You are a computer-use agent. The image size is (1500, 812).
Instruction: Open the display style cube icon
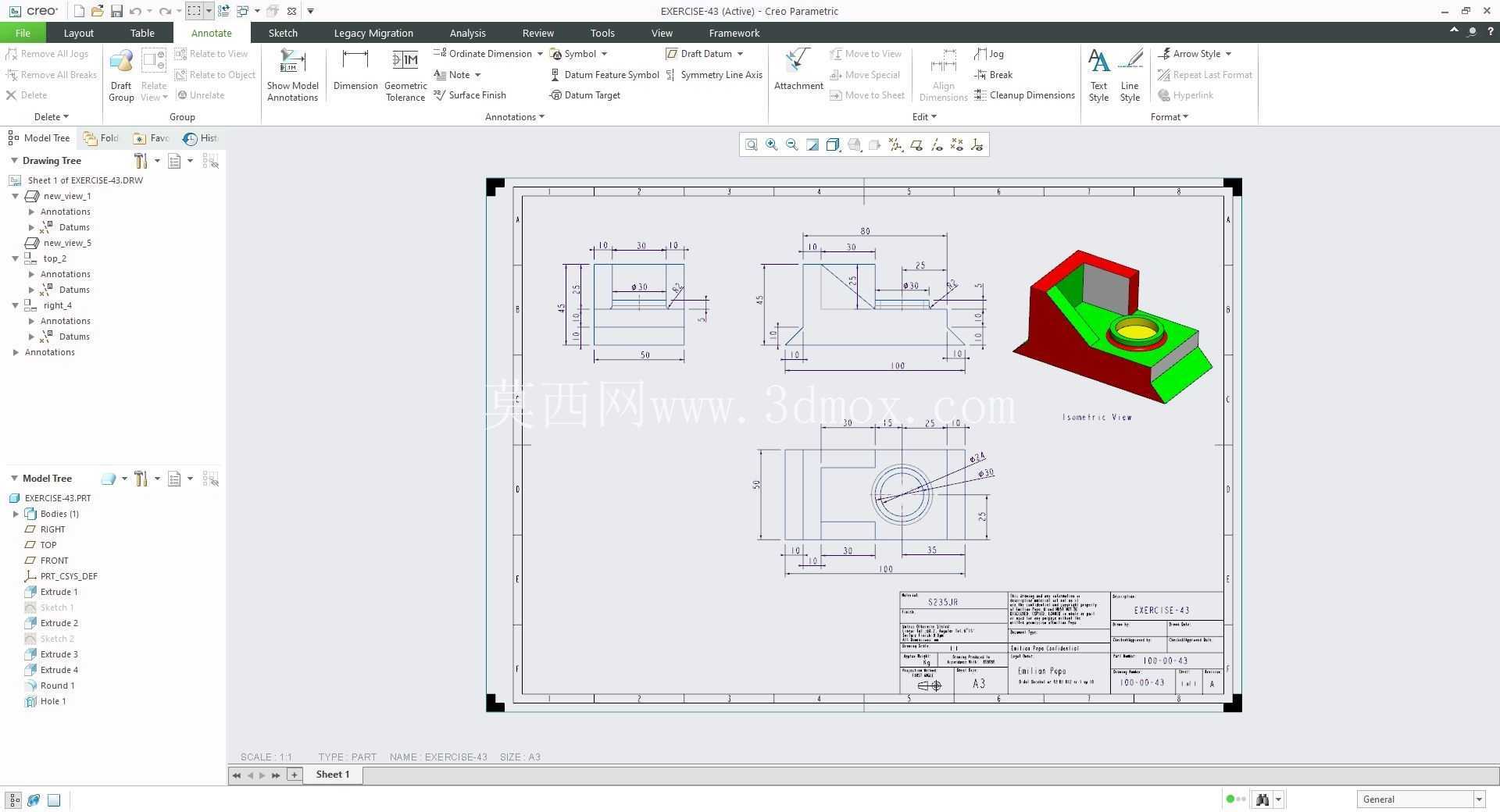(834, 144)
